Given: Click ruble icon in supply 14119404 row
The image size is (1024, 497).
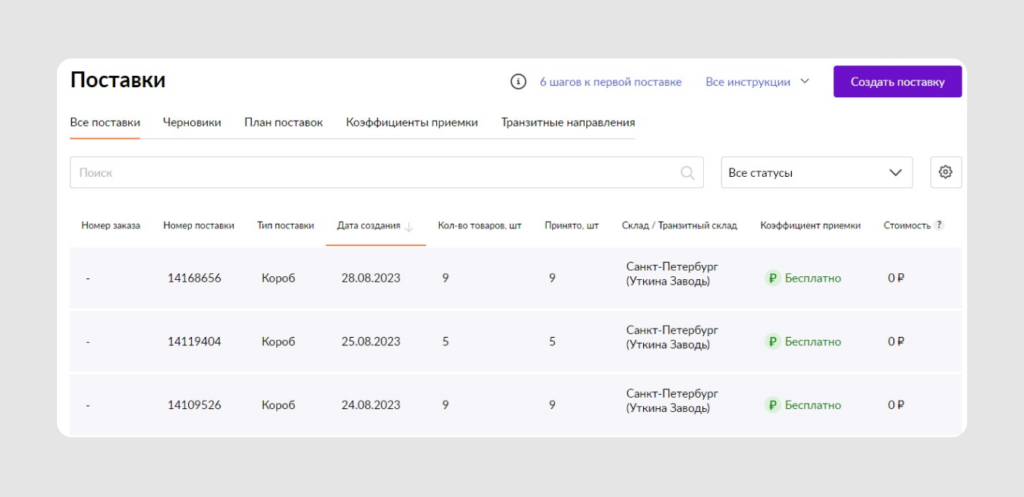Looking at the screenshot, I should point(772,341).
